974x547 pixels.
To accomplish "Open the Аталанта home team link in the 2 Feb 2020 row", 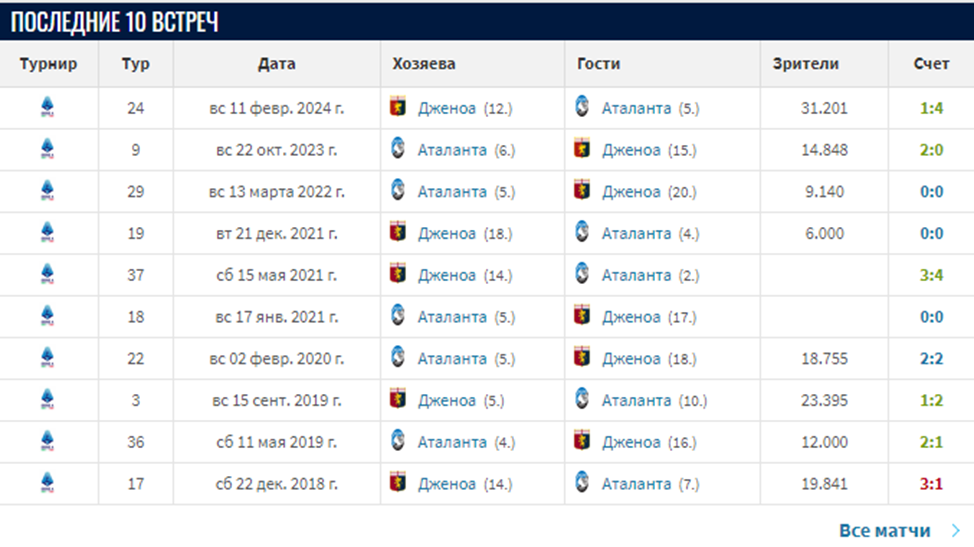I will click(x=452, y=358).
